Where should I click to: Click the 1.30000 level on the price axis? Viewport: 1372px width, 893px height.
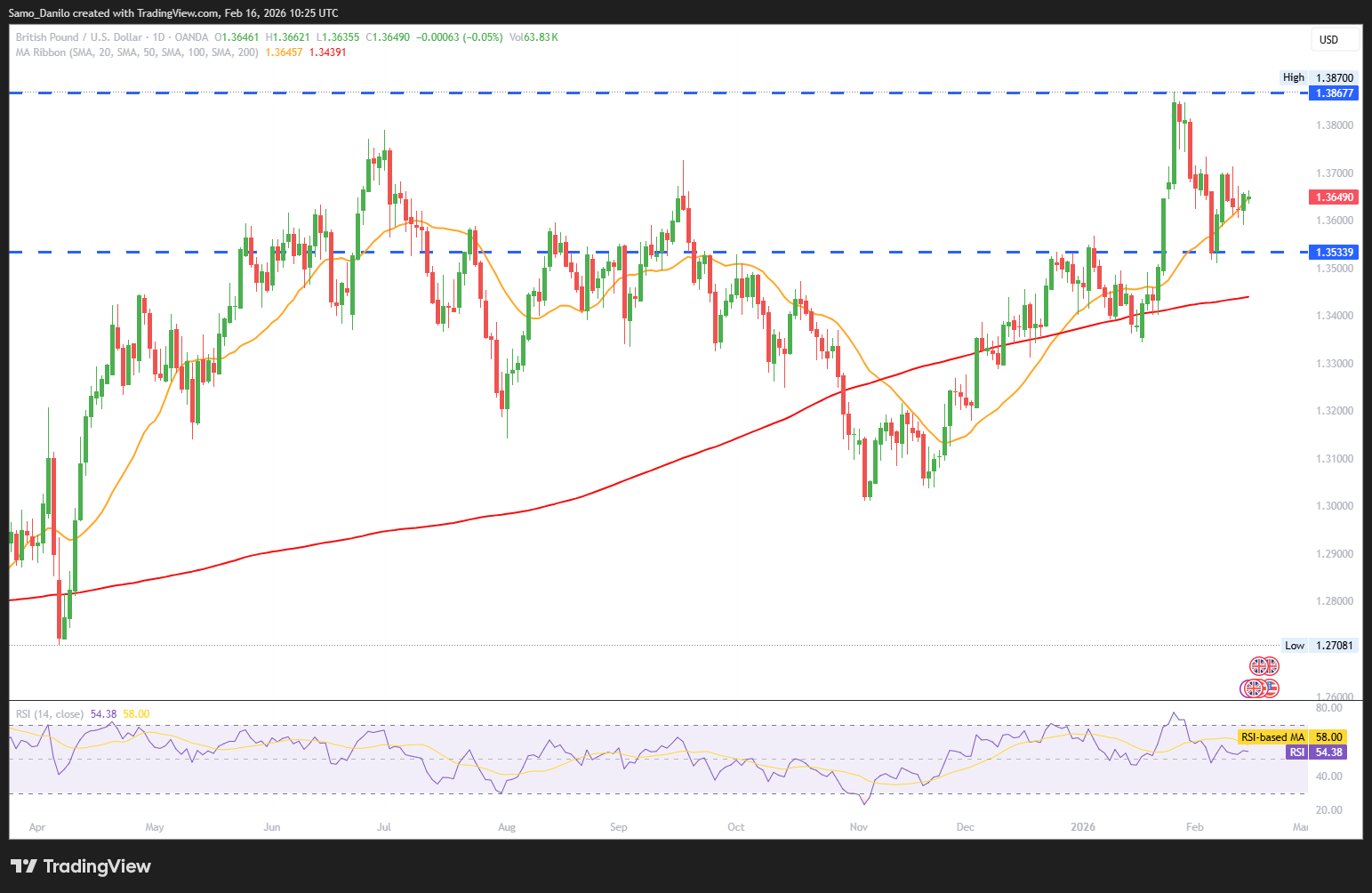(x=1334, y=506)
